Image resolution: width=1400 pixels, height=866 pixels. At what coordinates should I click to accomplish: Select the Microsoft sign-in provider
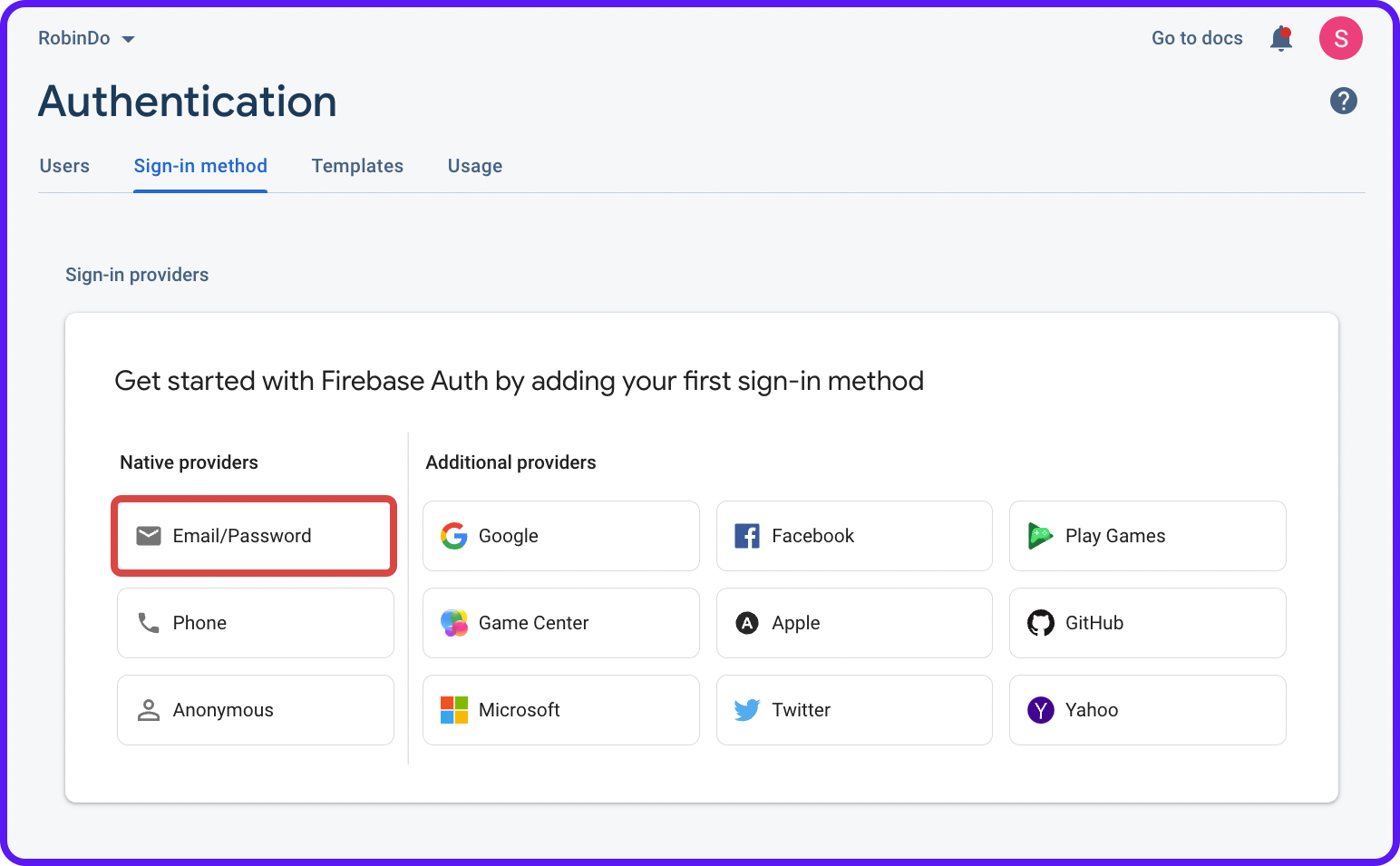[x=559, y=710]
